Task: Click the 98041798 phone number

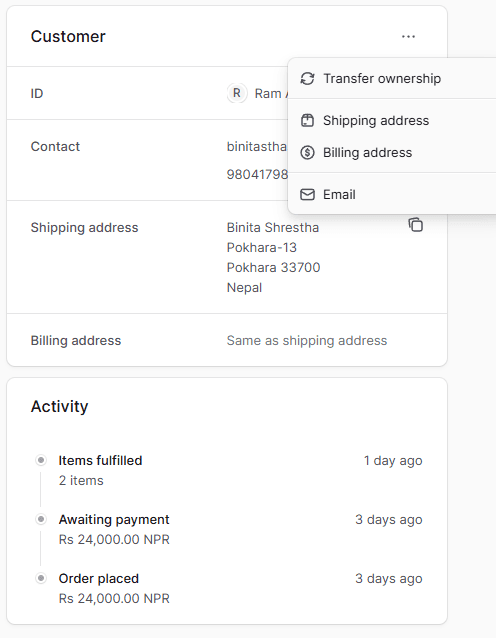Action: point(257,175)
